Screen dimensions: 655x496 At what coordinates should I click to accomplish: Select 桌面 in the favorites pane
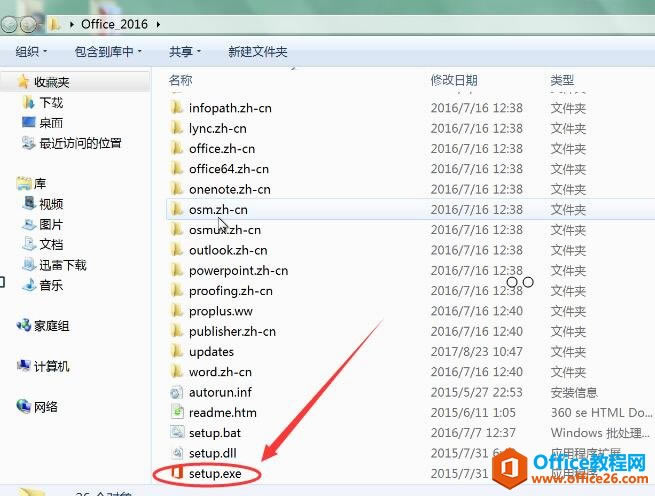51,123
